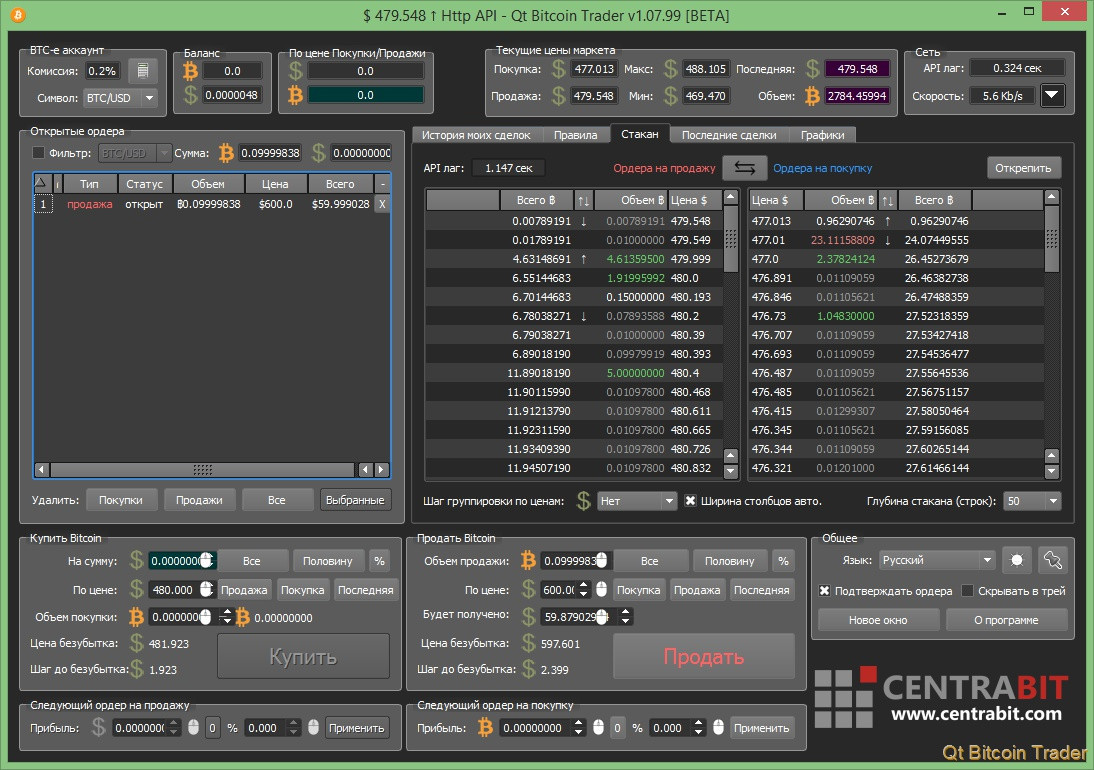The height and width of the screenshot is (770, 1094).
Task: Click sort arrows column in buy orders header
Action: (x=887, y=200)
